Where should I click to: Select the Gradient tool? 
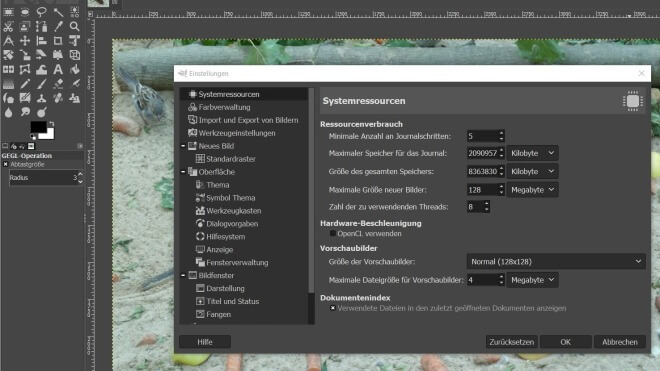pos(8,84)
